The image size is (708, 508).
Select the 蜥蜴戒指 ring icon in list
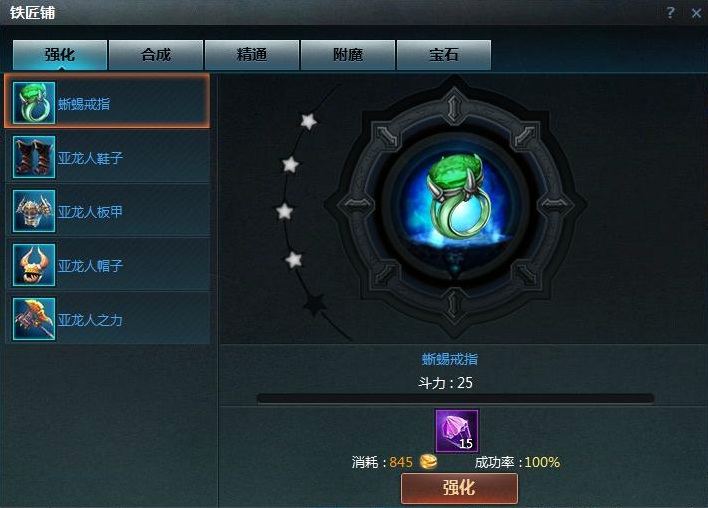pyautogui.click(x=34, y=103)
